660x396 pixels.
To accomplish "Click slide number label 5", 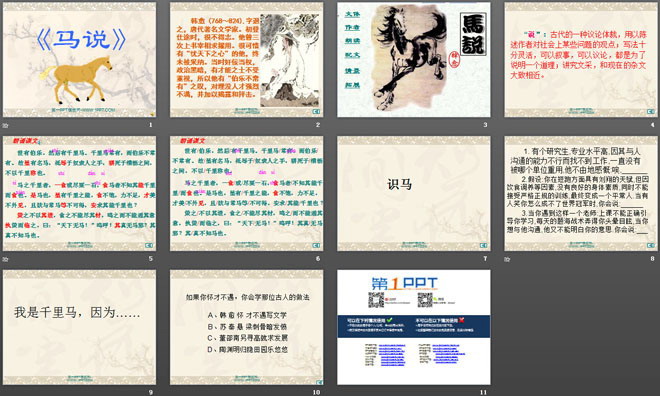I will click(150, 259).
